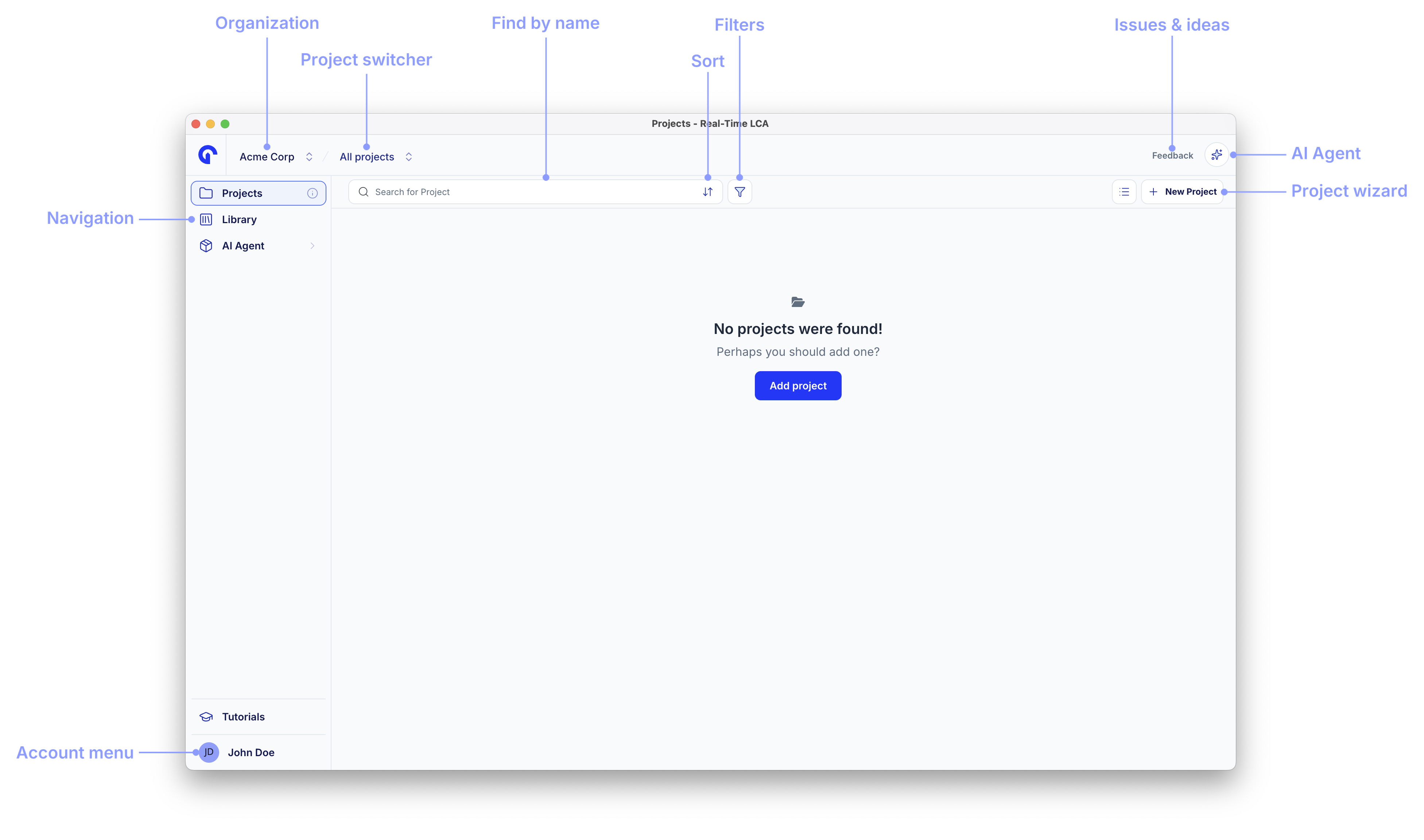Select Projects in the sidebar
The height and width of the screenshot is (840, 1424).
coord(258,193)
